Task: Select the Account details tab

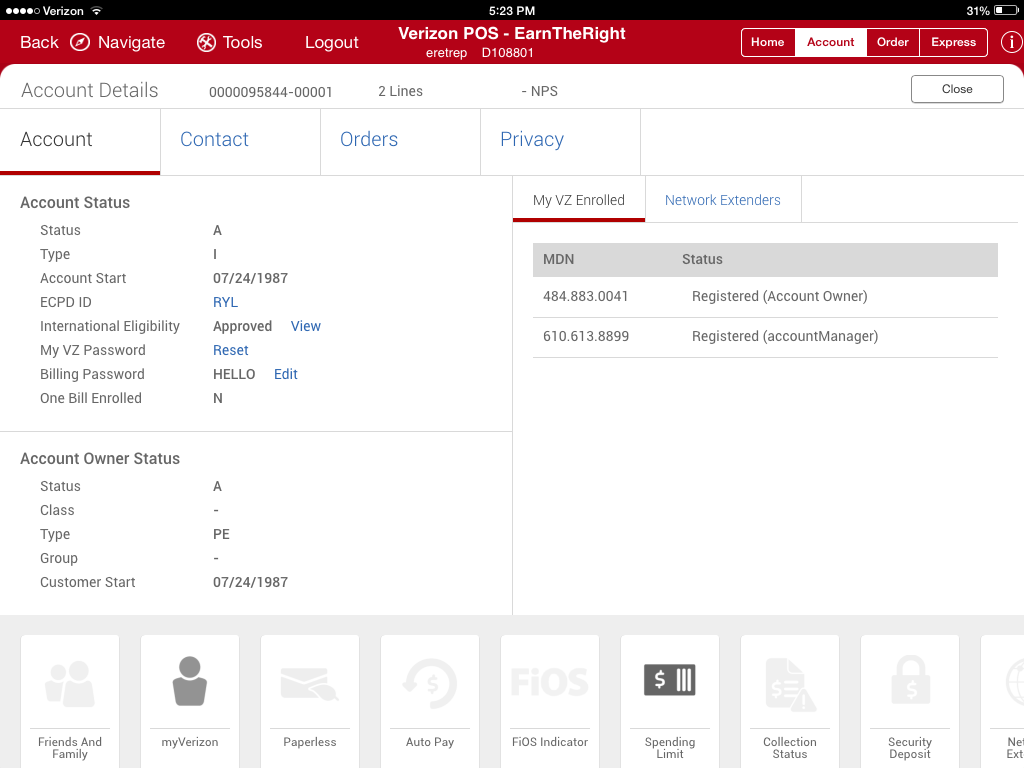Action: tap(80, 140)
